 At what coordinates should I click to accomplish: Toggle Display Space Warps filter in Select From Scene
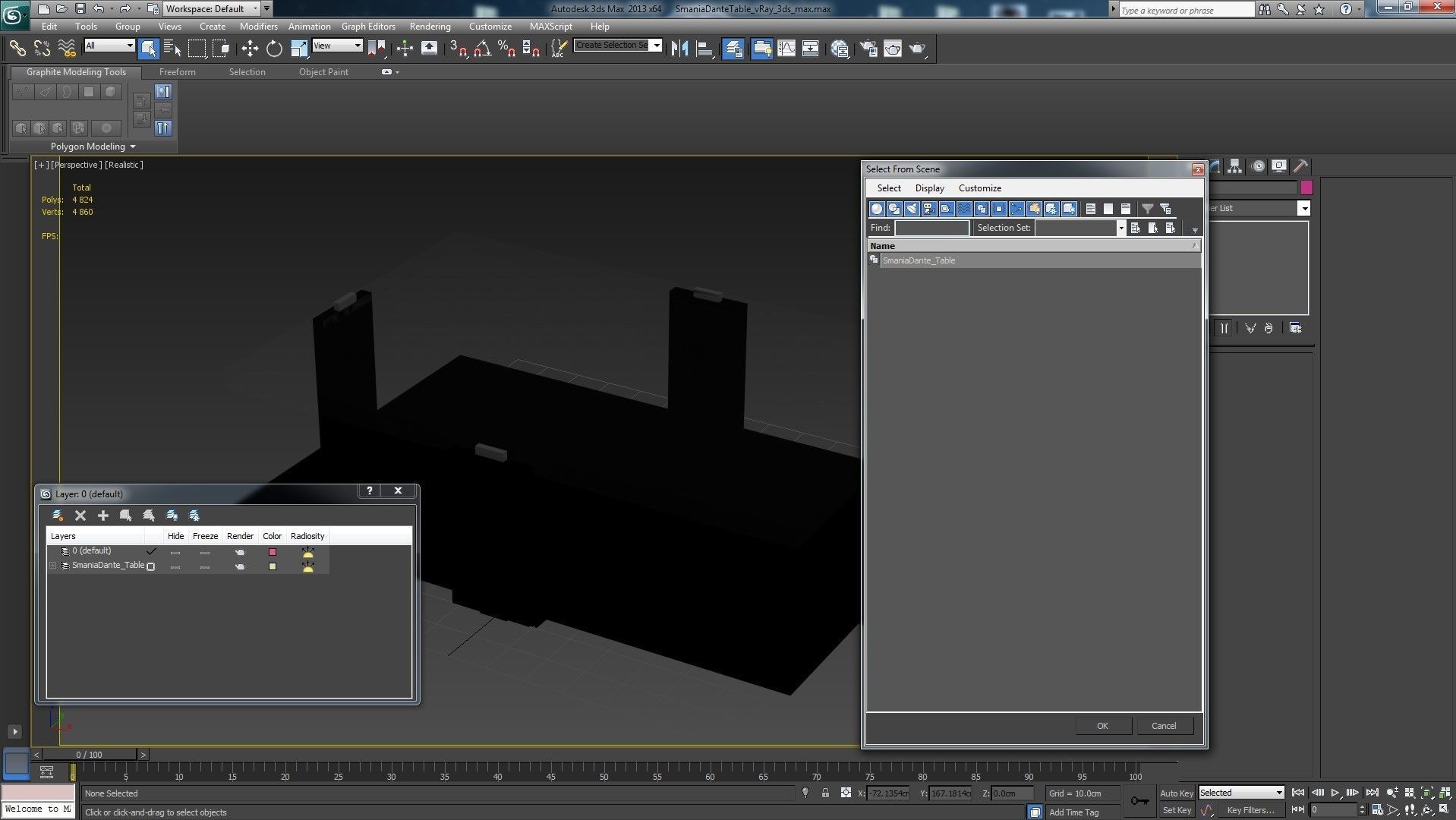pyautogui.click(x=964, y=209)
